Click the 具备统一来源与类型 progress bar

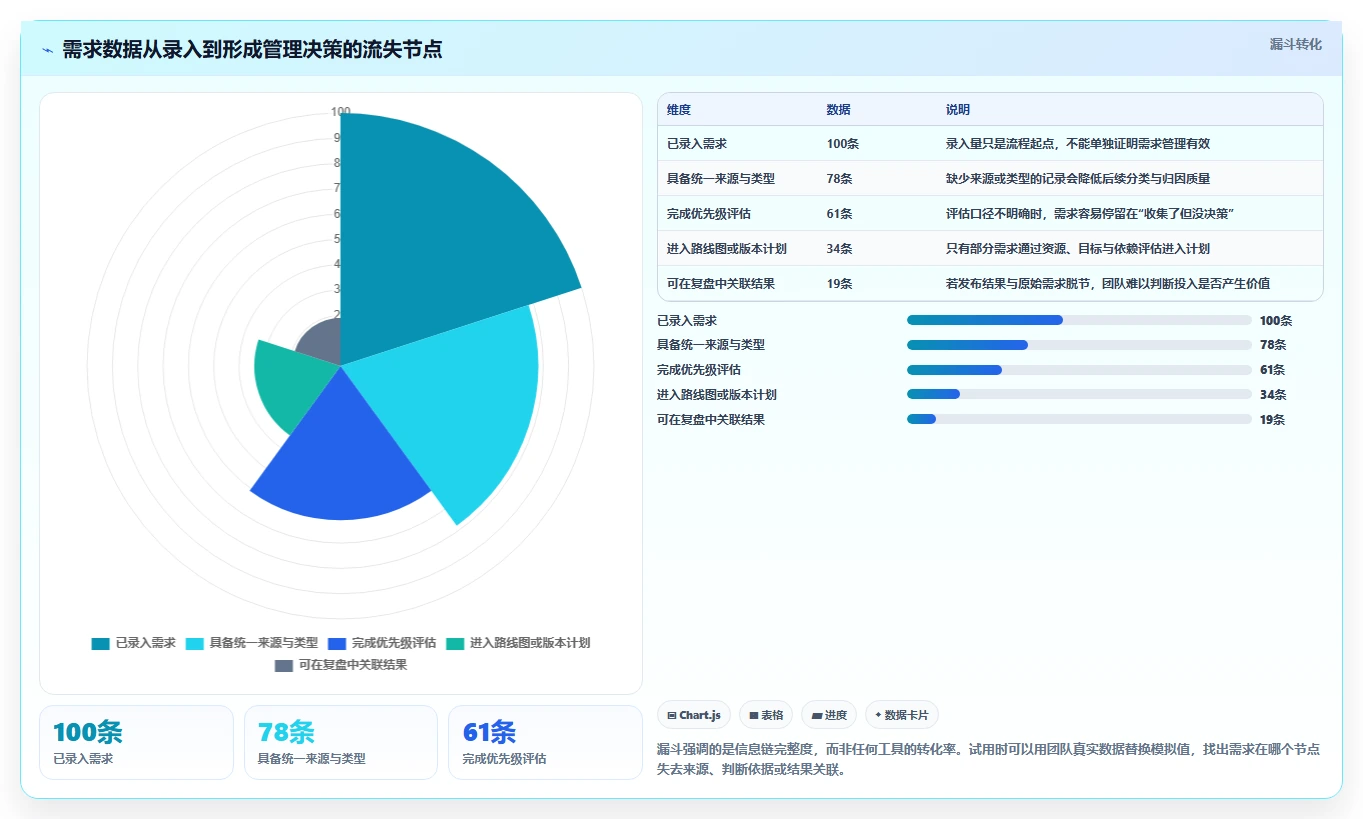coord(1079,345)
